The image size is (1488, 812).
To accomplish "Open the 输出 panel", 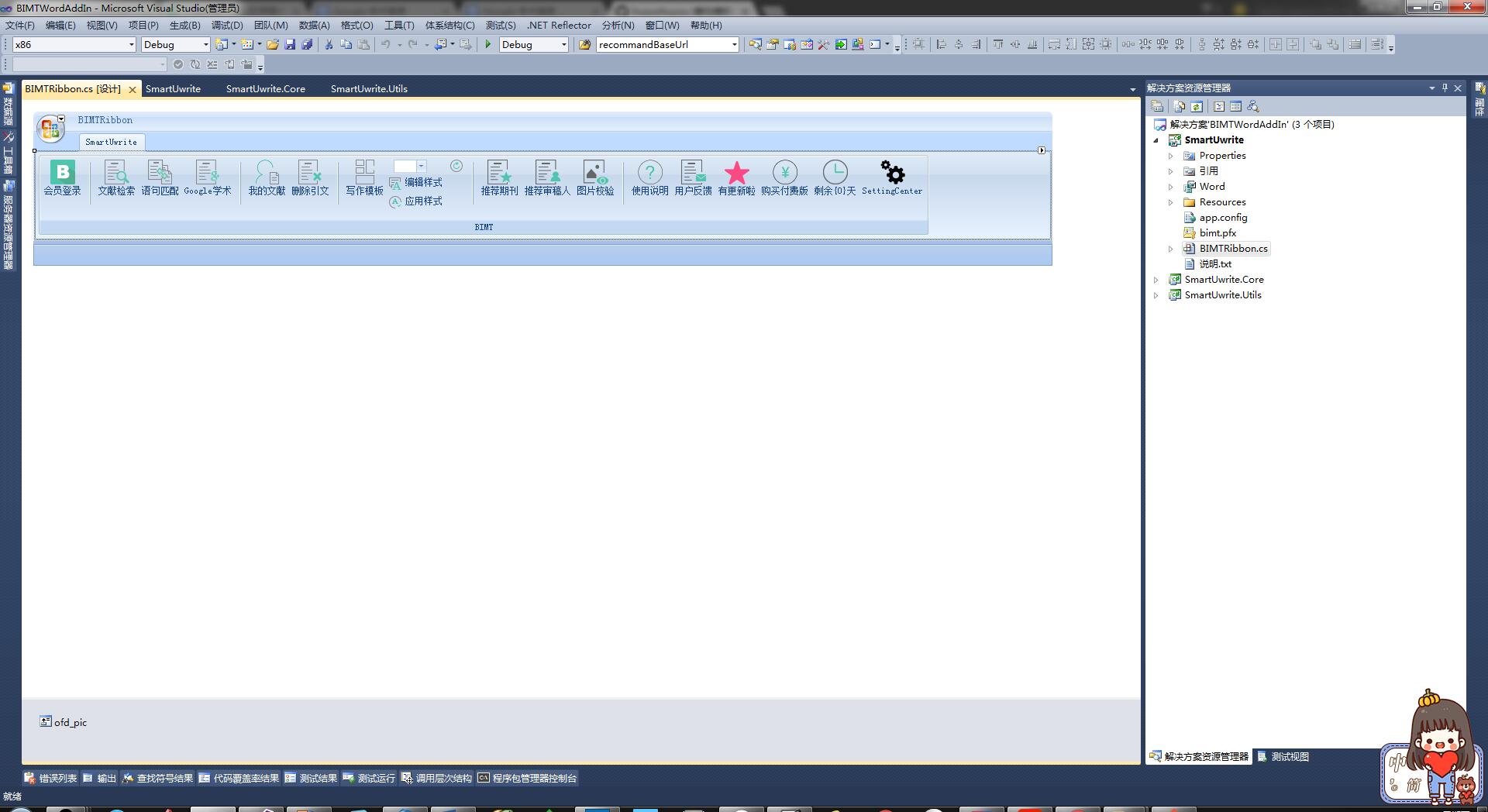I will (x=99, y=779).
